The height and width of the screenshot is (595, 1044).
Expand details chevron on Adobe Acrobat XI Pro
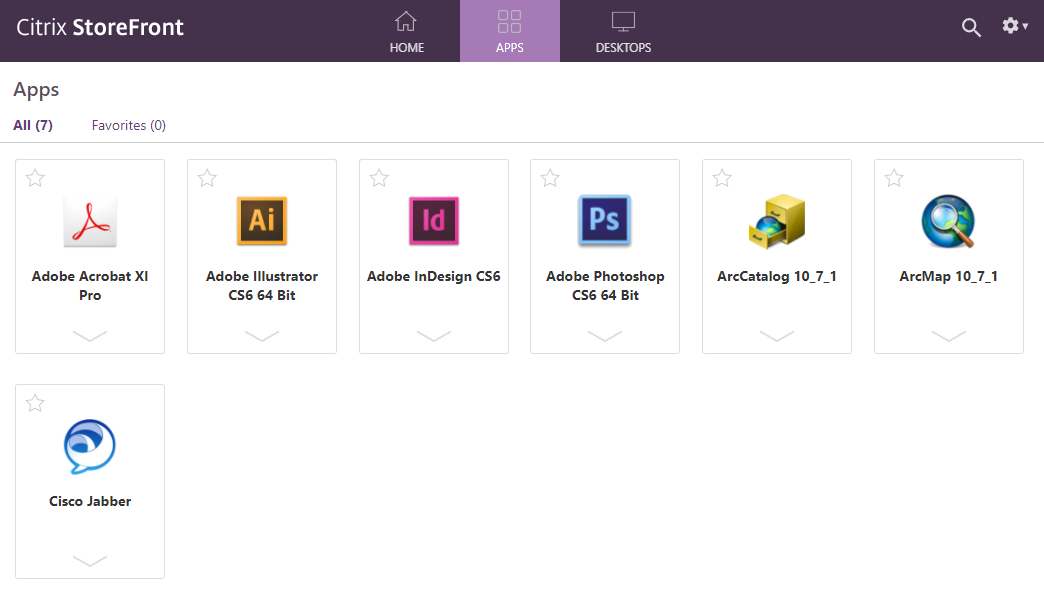(90, 335)
